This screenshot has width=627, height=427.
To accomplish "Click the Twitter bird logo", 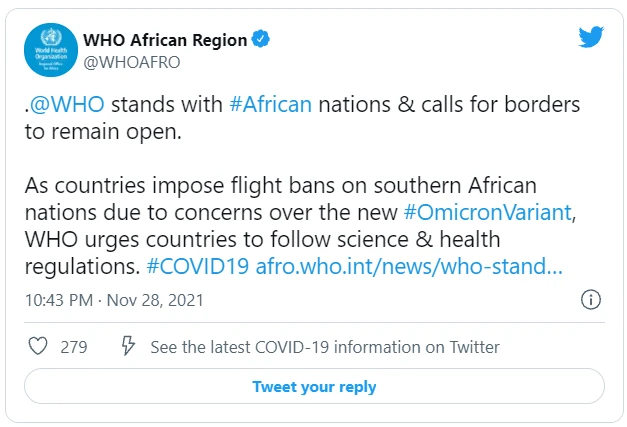I will tap(592, 37).
